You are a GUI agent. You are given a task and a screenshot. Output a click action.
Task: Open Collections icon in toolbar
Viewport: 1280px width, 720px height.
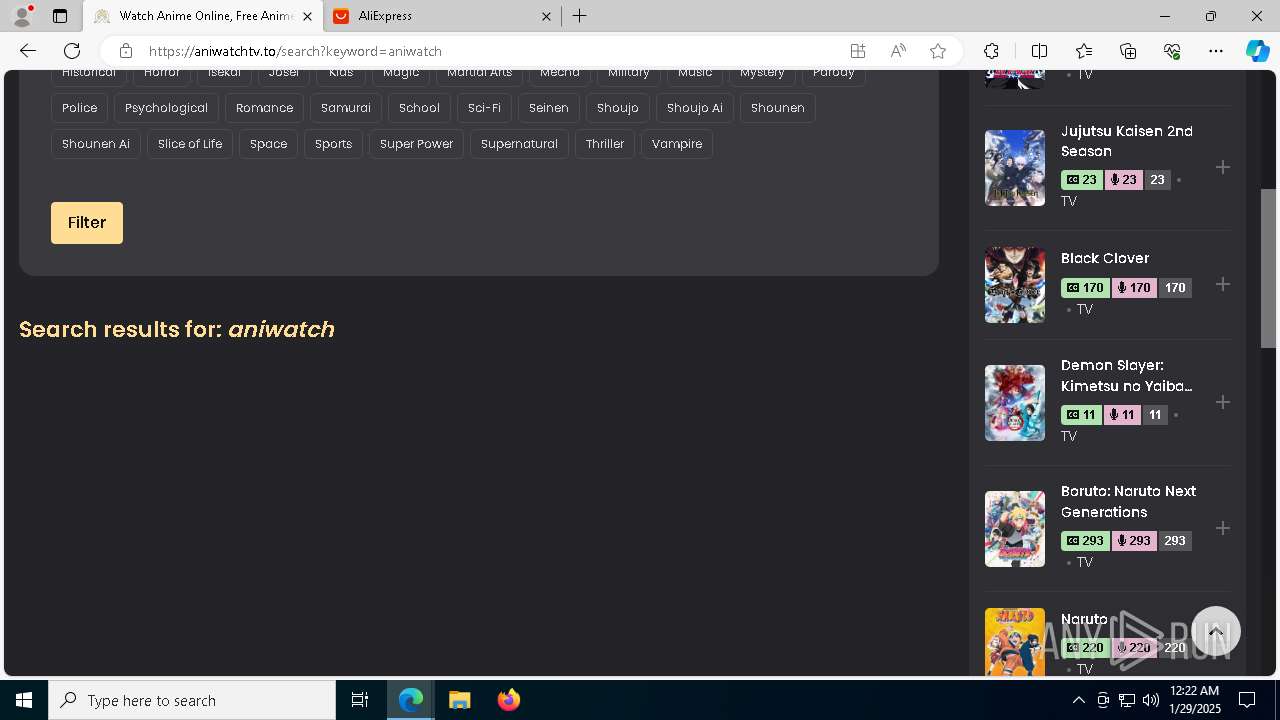click(1128, 51)
